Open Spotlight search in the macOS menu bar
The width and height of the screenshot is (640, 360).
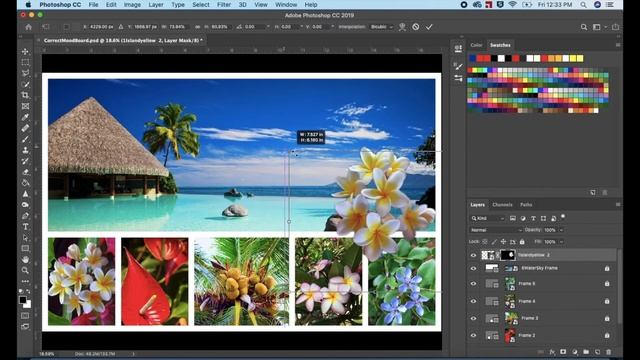[x=584, y=5]
